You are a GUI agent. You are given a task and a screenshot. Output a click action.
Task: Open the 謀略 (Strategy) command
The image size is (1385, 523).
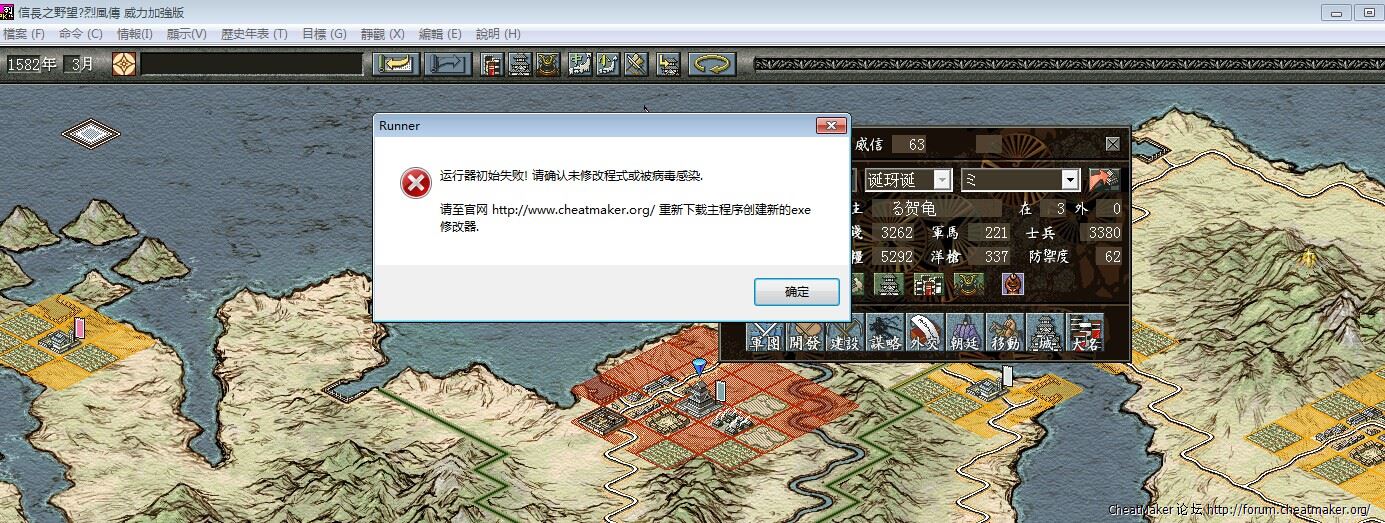885,333
